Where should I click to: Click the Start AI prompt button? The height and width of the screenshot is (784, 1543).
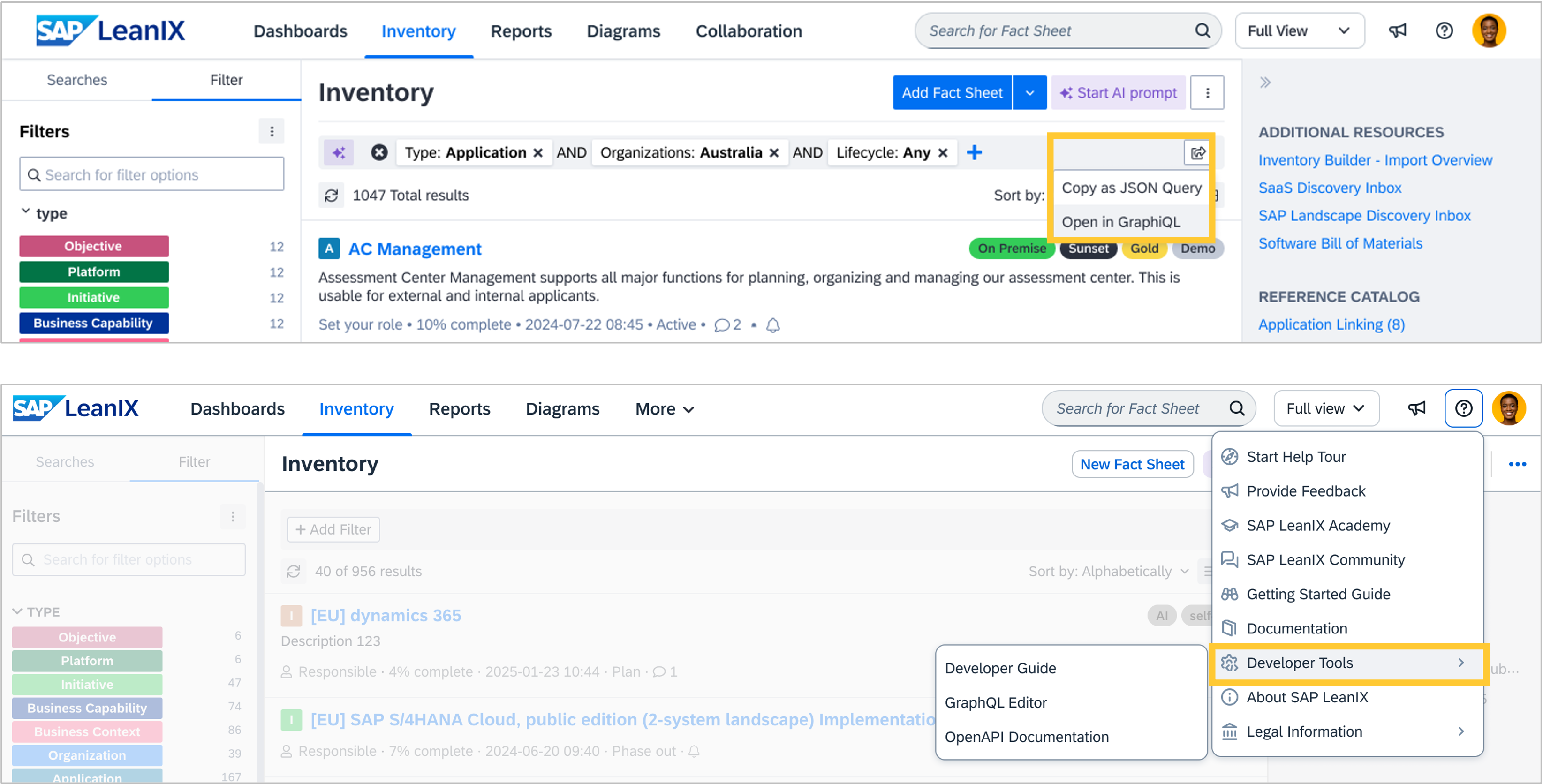(x=1118, y=93)
